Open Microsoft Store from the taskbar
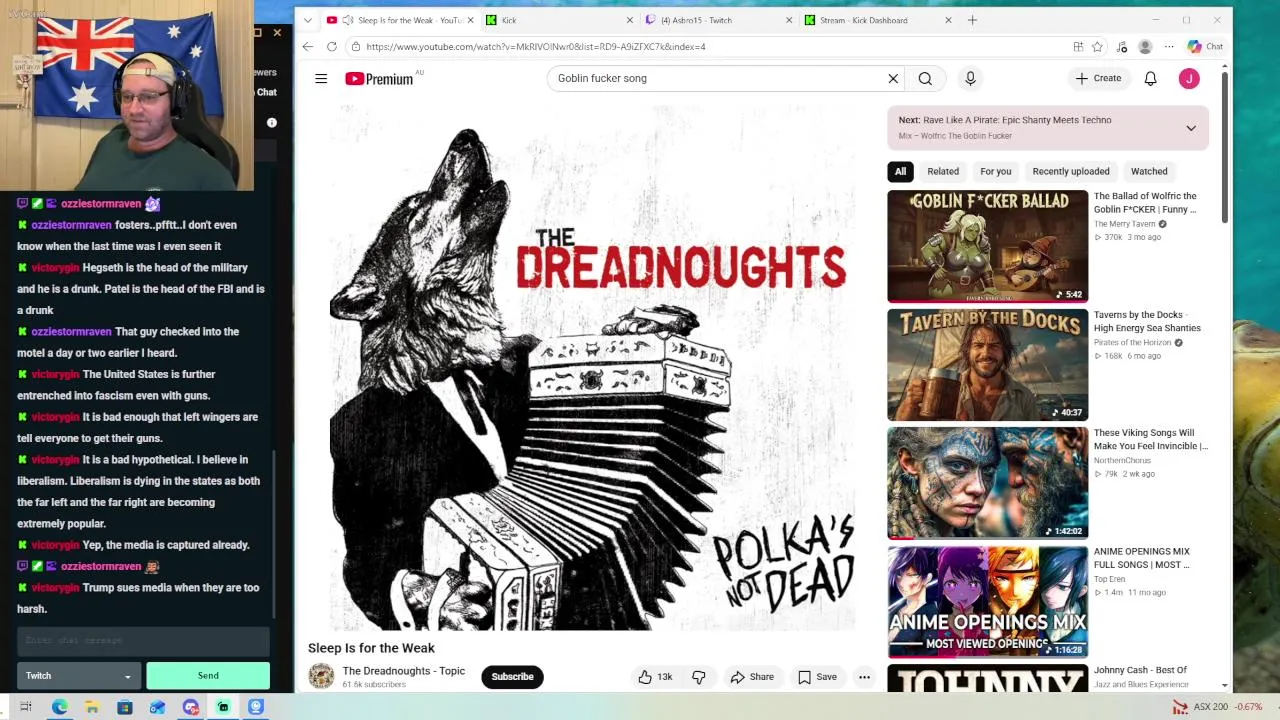Viewport: 1280px width, 720px height. (x=125, y=707)
